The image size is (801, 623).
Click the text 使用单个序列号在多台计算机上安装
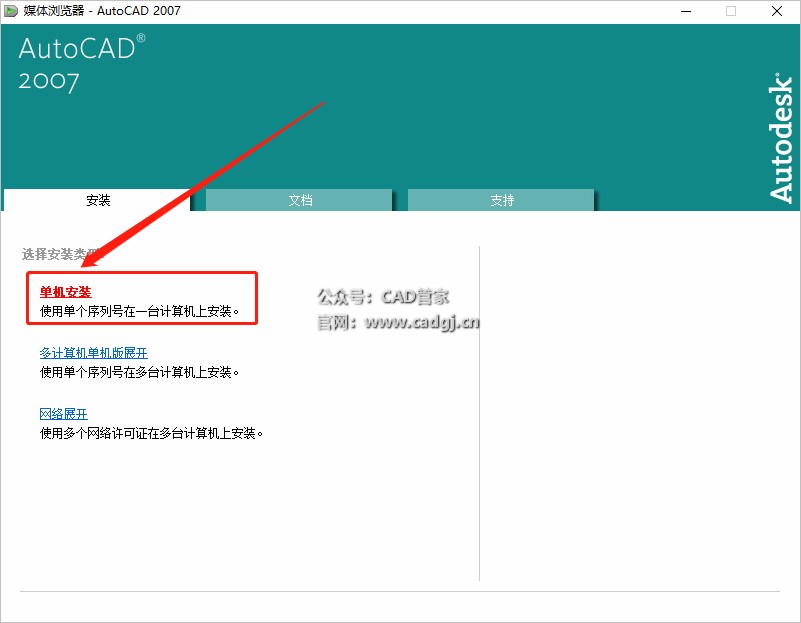pos(139,372)
